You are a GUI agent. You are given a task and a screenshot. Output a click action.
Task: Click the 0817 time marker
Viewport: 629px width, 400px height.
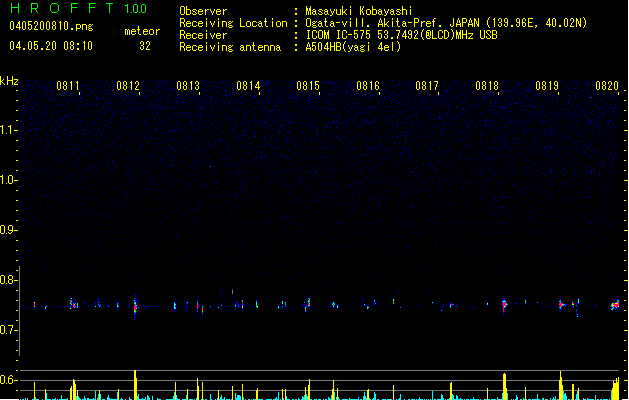pyautogui.click(x=427, y=86)
